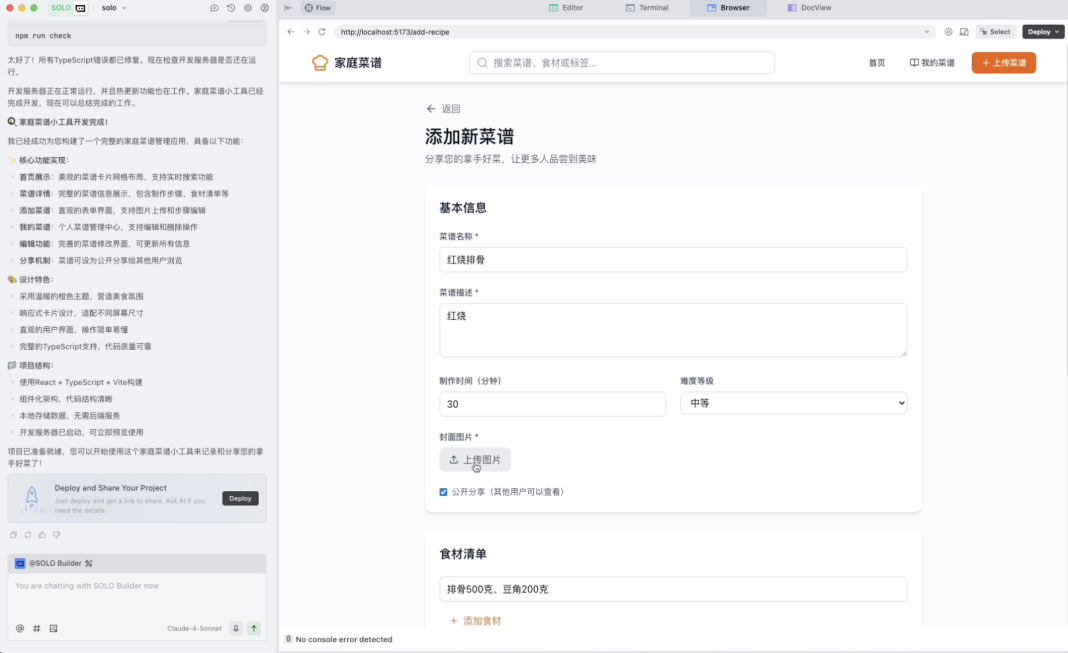Click the thumbs down feedback icon
The width and height of the screenshot is (1068, 653).
(x=57, y=535)
